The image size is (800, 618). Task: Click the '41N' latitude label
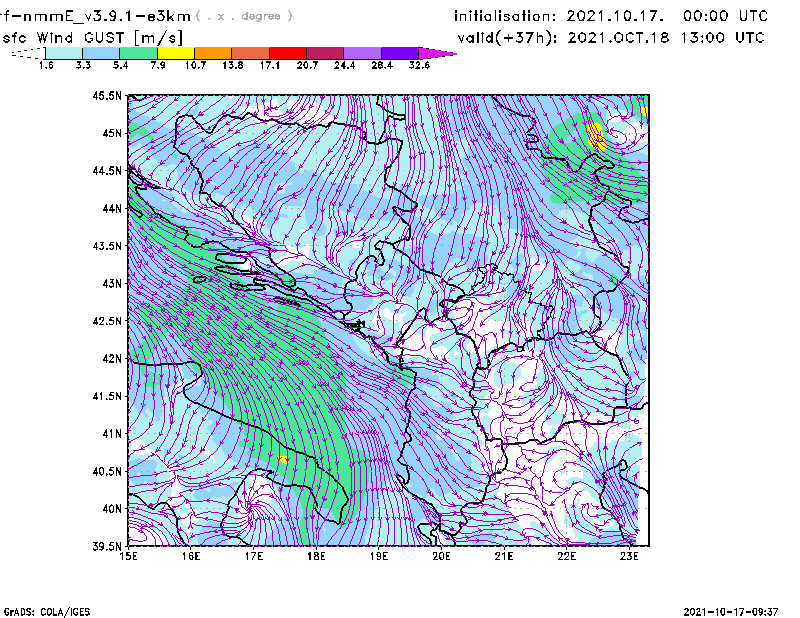coord(112,433)
